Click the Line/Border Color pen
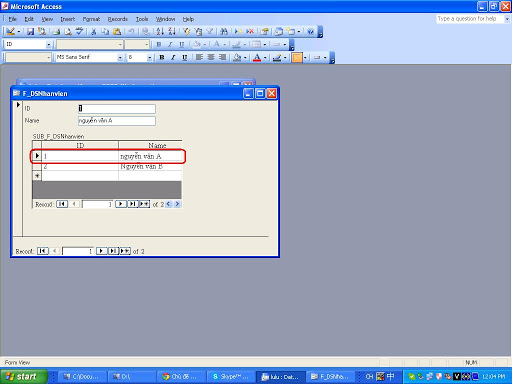Screen dimensions: 512x384 [x=277, y=57]
